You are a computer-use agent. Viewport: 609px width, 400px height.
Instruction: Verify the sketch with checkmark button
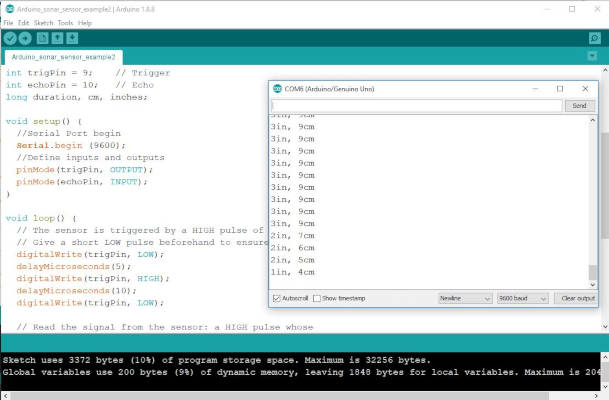click(10, 38)
